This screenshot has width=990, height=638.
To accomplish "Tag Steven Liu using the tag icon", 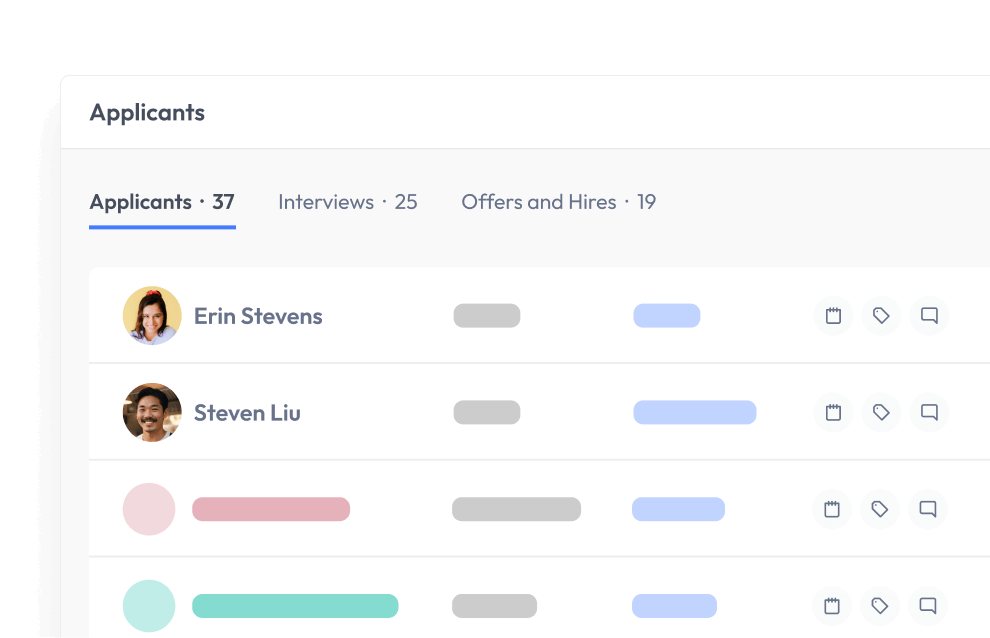I will click(x=880, y=412).
